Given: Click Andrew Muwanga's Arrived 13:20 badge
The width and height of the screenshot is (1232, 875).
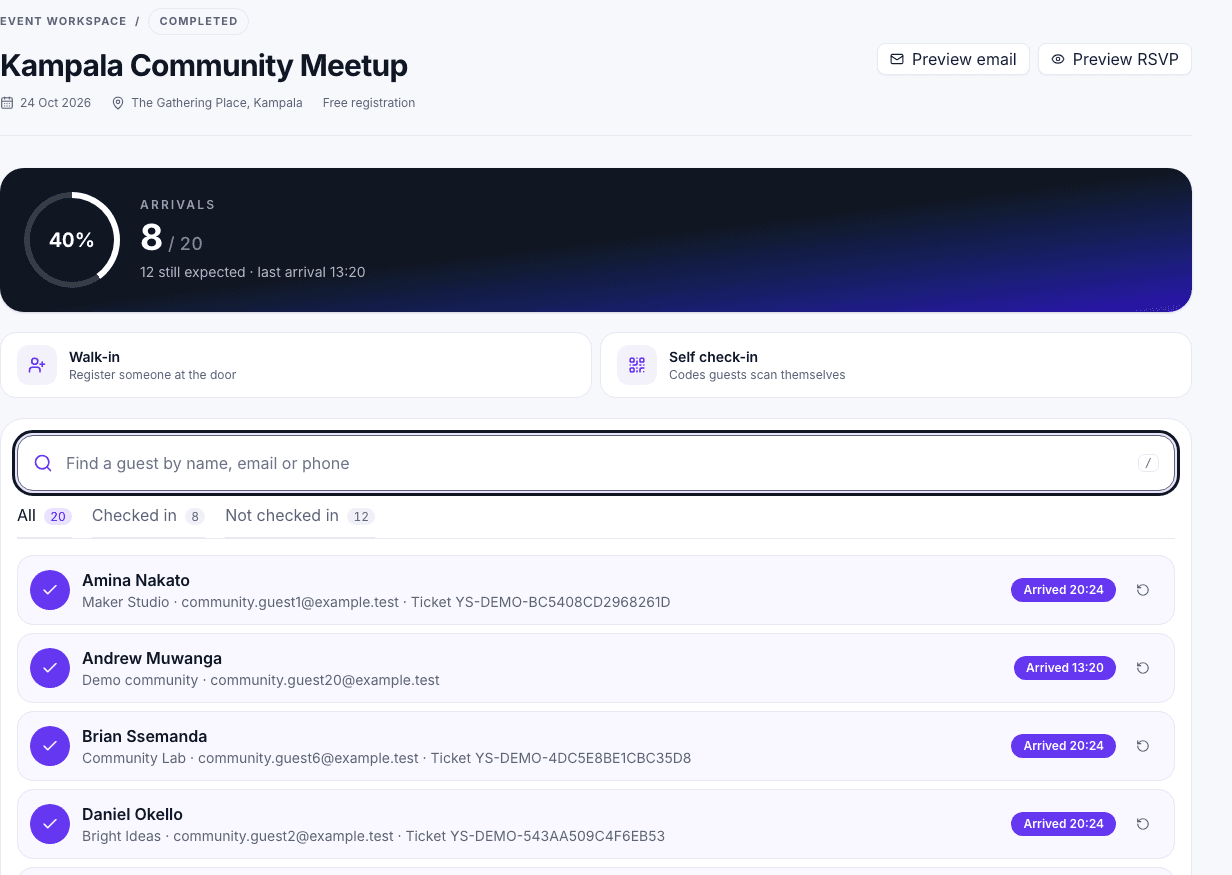Looking at the screenshot, I should pos(1065,668).
